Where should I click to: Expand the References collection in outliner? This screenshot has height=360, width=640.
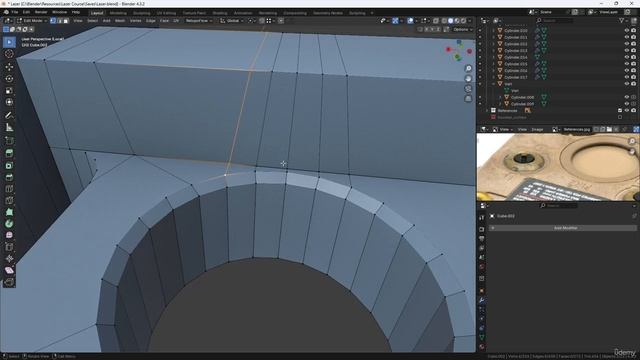click(x=487, y=110)
